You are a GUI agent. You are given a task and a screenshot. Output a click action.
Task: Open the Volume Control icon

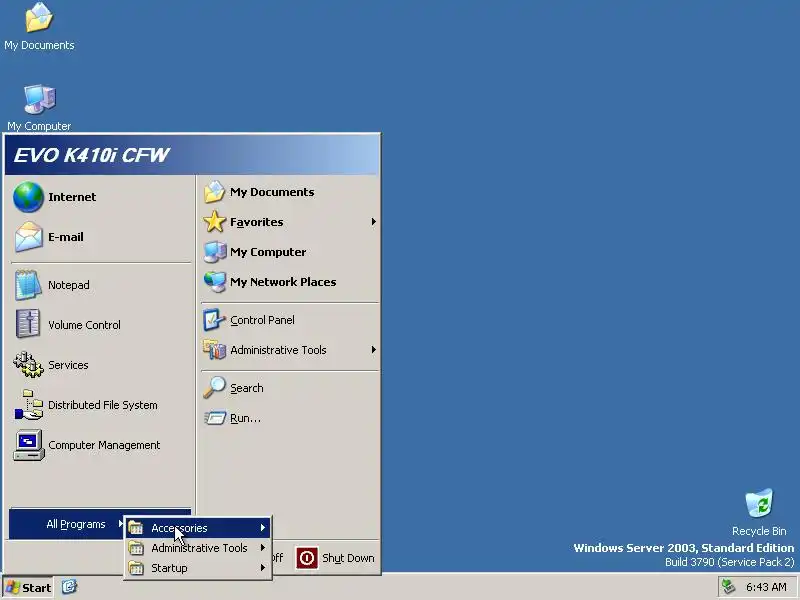click(x=28, y=324)
